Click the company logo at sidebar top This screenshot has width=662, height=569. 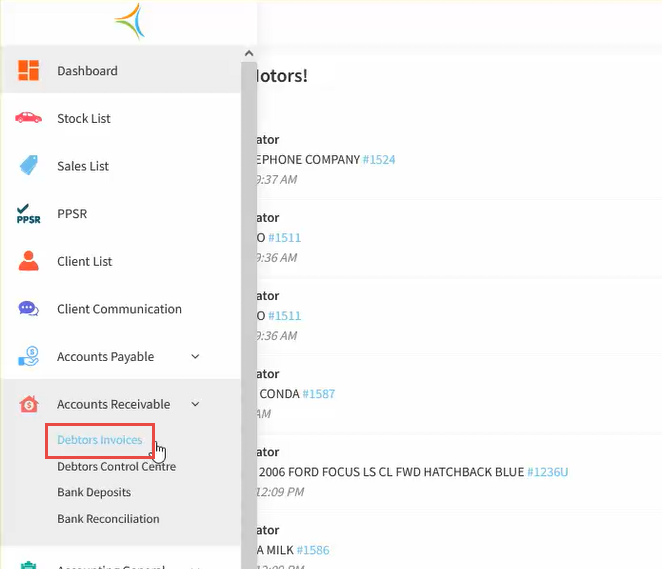129,21
